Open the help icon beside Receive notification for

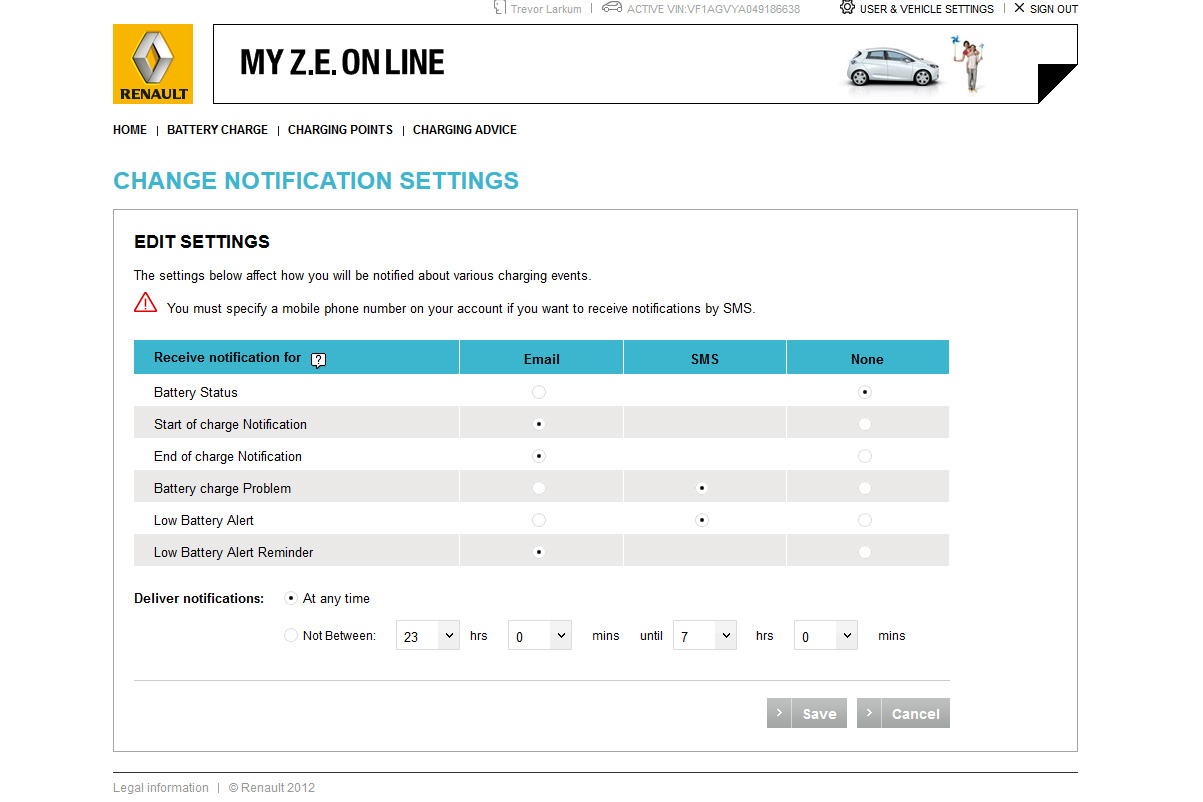(x=319, y=360)
